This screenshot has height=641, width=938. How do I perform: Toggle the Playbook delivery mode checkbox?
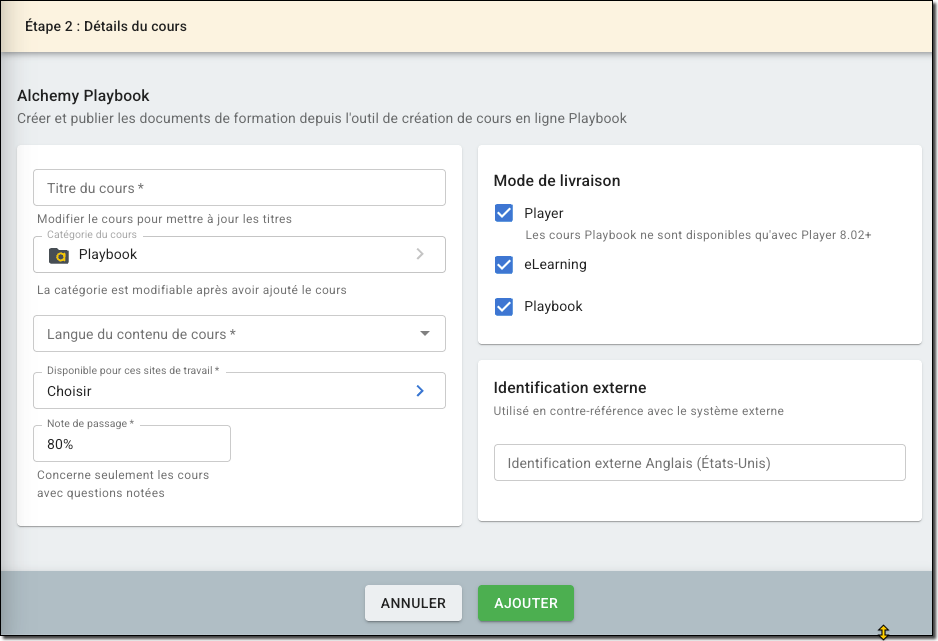click(504, 306)
